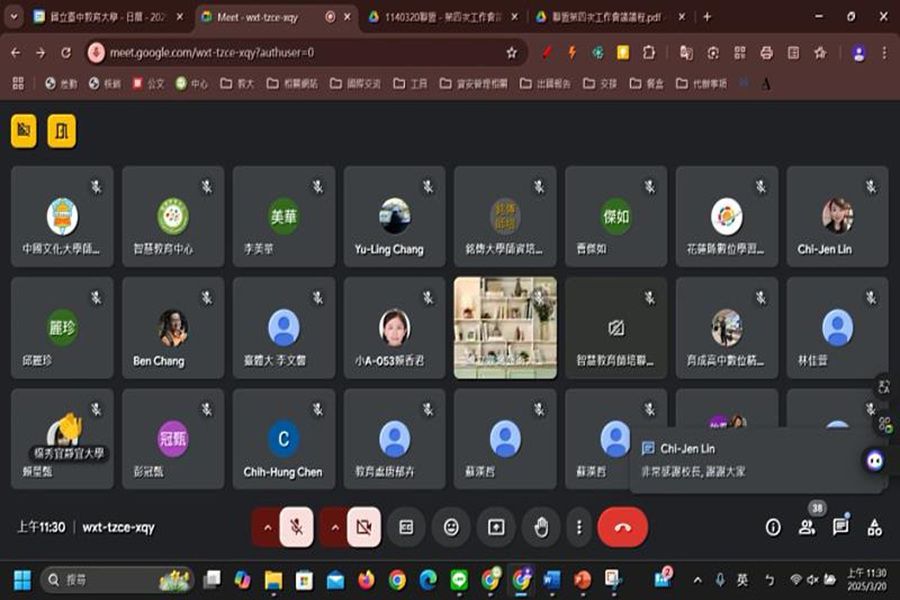Open the more options three-dot menu

point(579,527)
